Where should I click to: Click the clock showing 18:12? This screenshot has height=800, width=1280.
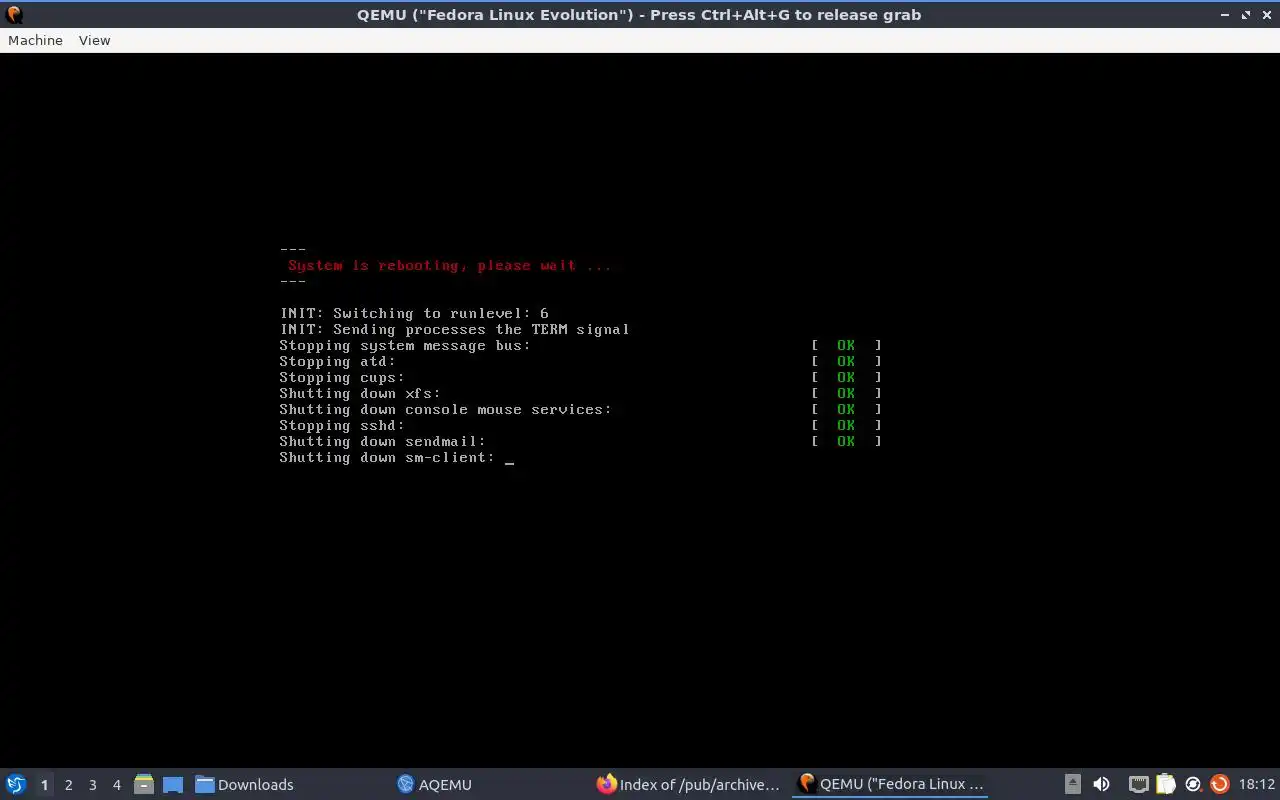click(x=1256, y=785)
